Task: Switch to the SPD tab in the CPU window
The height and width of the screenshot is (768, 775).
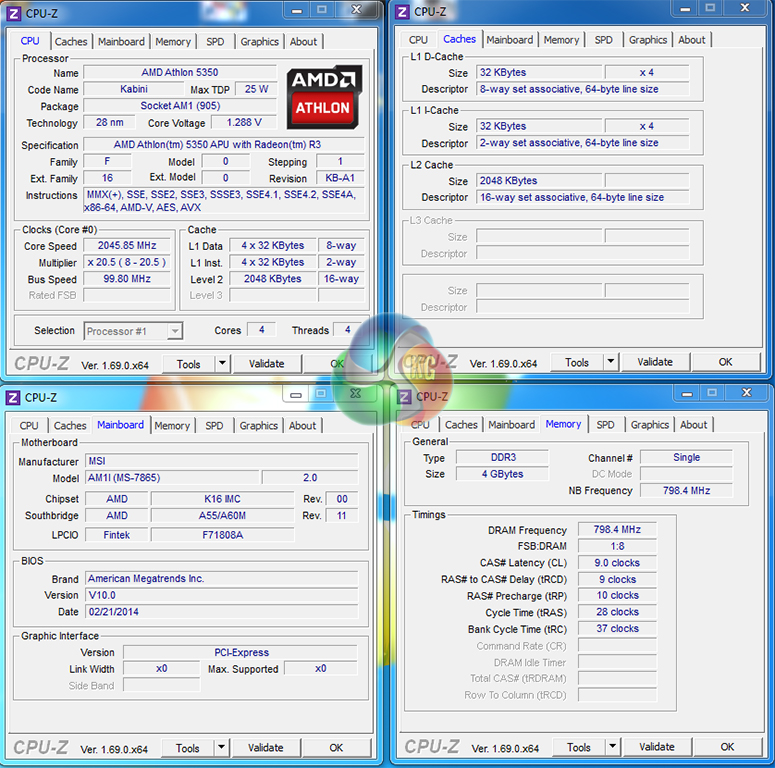Action: [x=215, y=42]
